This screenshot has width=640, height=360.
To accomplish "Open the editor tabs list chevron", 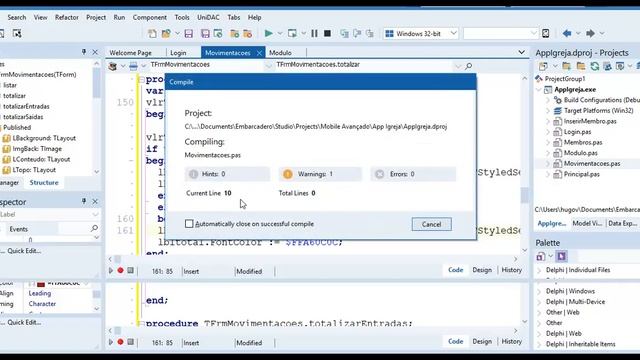I will tap(521, 52).
